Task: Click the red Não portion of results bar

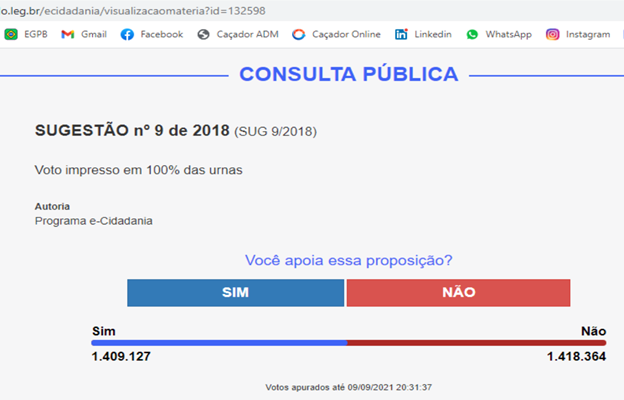Action: click(x=476, y=343)
